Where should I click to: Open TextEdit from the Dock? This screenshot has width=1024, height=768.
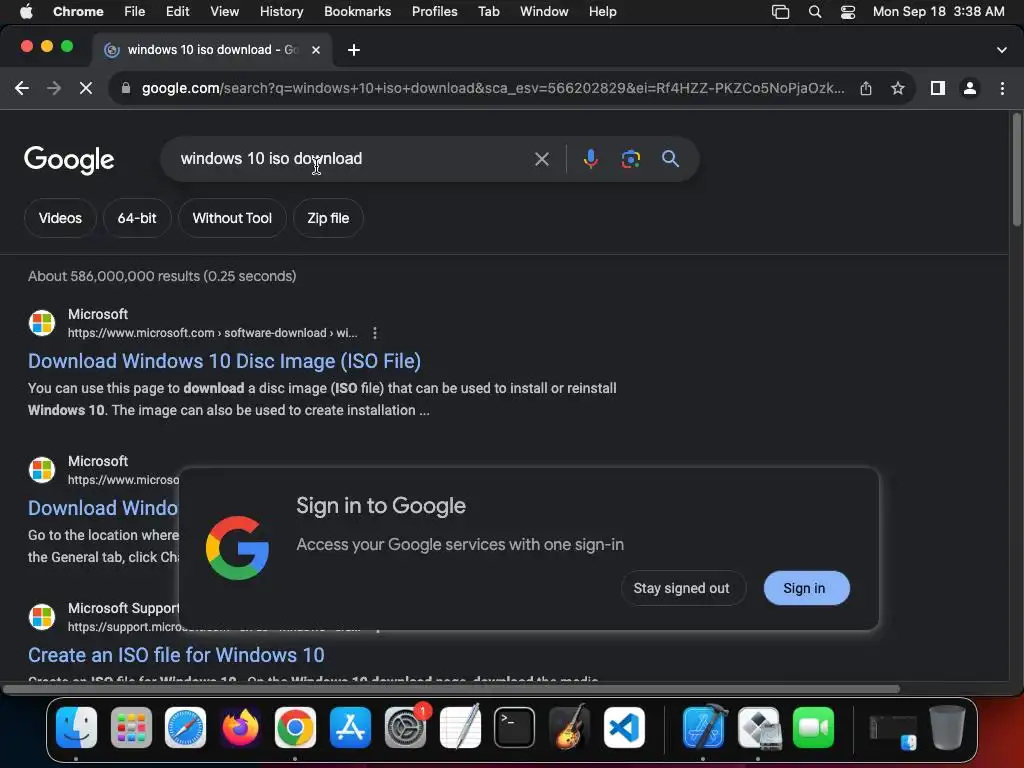click(x=460, y=727)
